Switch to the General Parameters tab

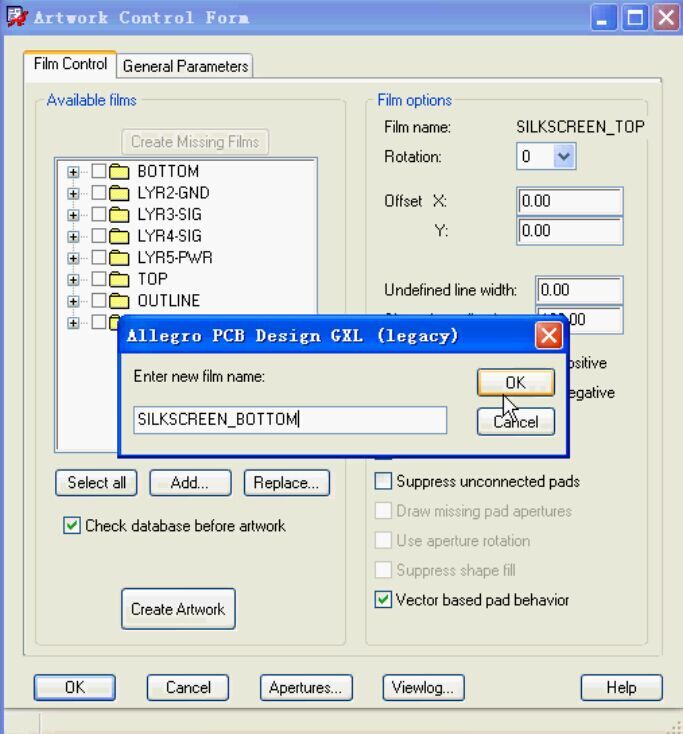click(x=185, y=66)
